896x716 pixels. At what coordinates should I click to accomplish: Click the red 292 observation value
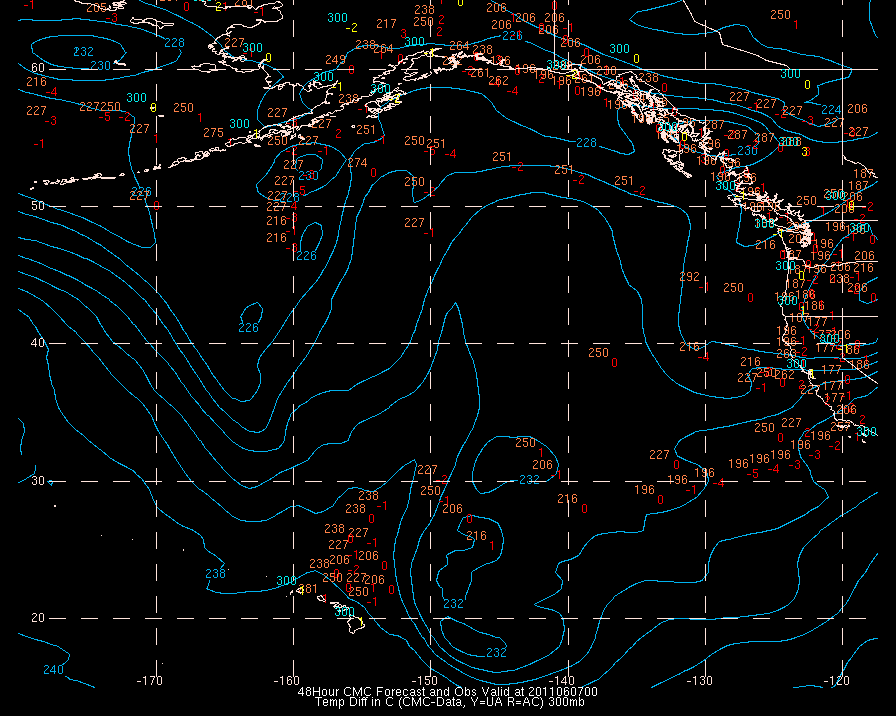click(689, 277)
